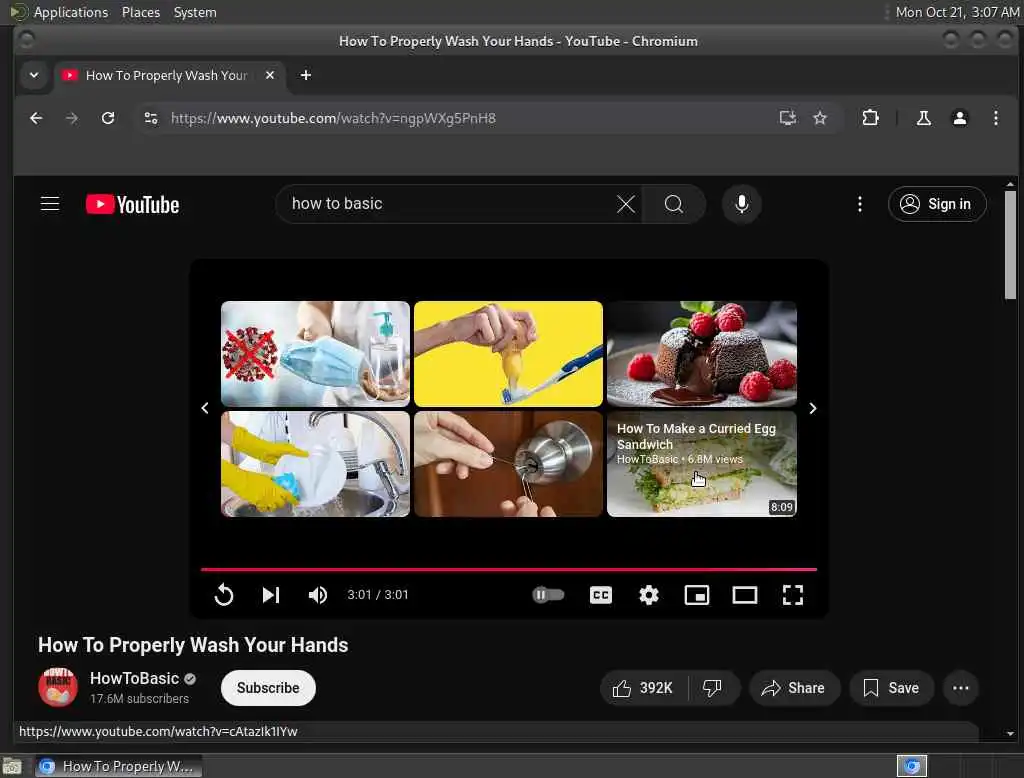This screenshot has width=1024, height=778.
Task: Open the toothbrush on yellow background thumbnail
Action: [508, 353]
